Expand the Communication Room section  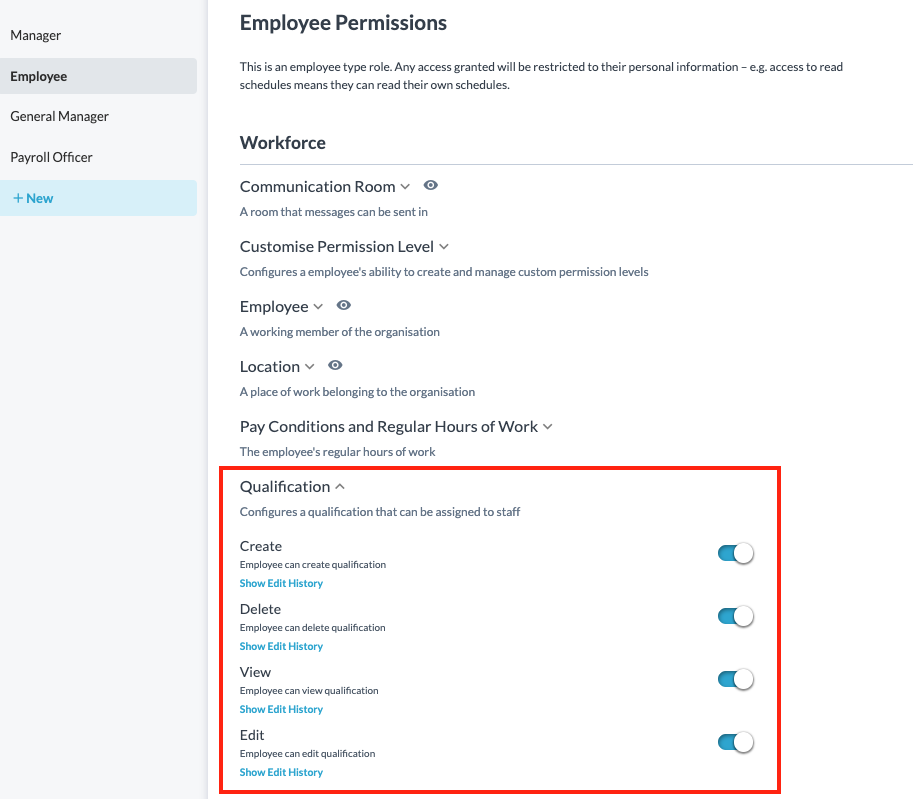point(405,187)
